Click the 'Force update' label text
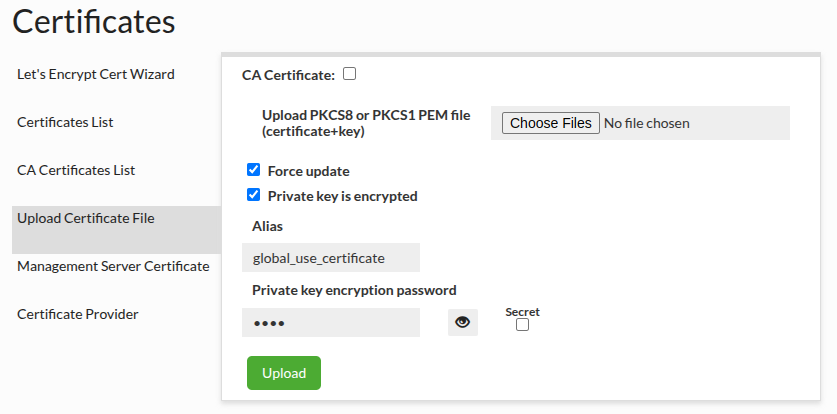 309,171
